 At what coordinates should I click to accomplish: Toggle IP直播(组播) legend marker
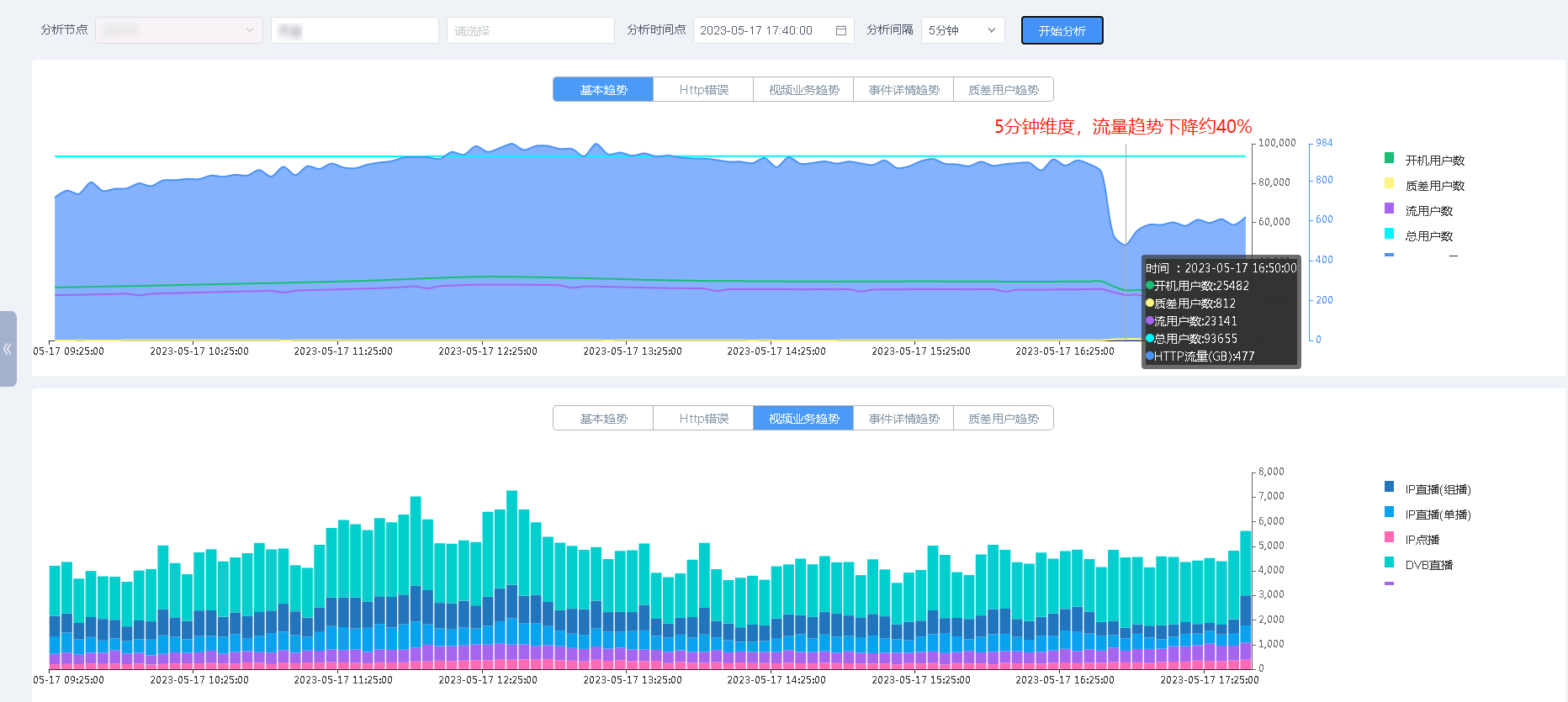click(x=1389, y=487)
